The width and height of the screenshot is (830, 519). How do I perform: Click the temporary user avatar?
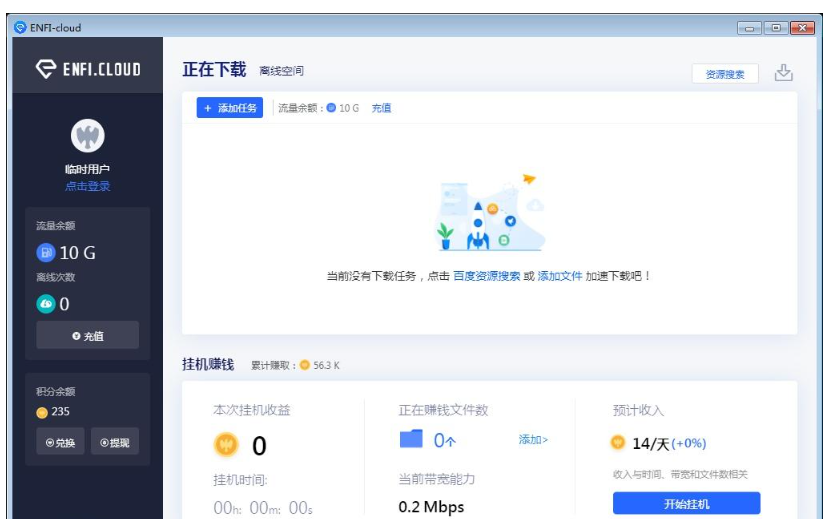point(88,136)
